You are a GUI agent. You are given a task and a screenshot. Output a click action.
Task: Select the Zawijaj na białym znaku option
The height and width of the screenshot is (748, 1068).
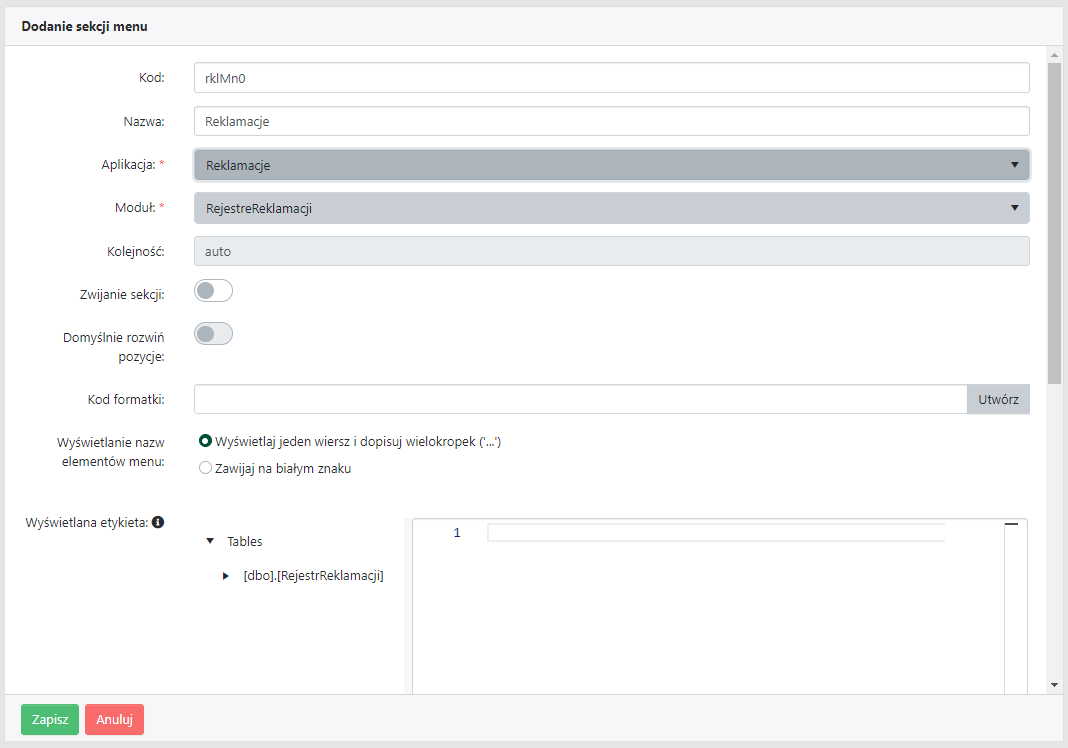tap(206, 468)
